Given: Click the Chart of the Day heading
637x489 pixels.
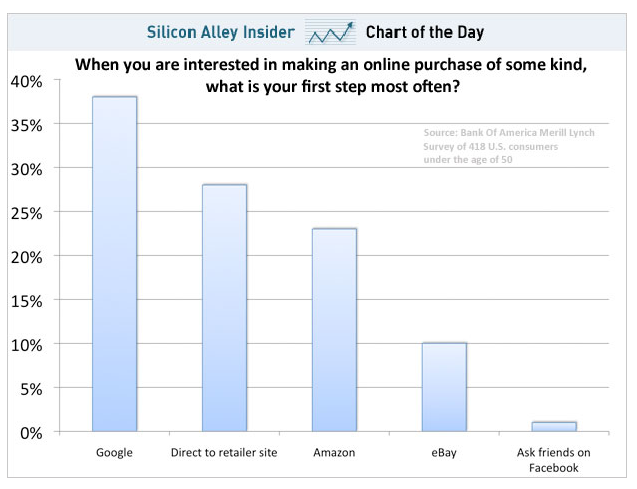Looking at the screenshot, I should (x=425, y=33).
